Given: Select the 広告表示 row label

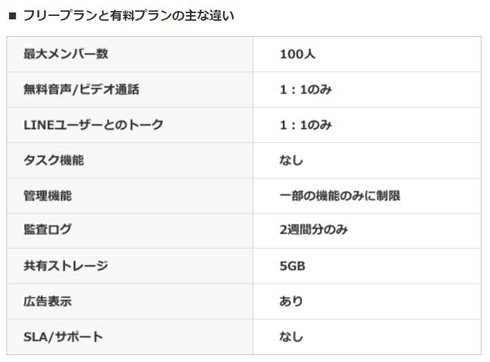Looking at the screenshot, I should [48, 301].
